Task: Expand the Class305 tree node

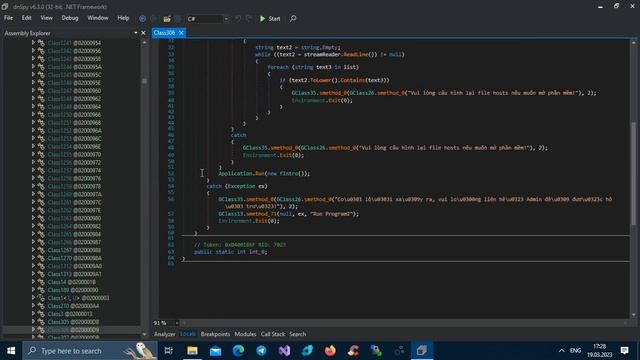Action: 33,322
